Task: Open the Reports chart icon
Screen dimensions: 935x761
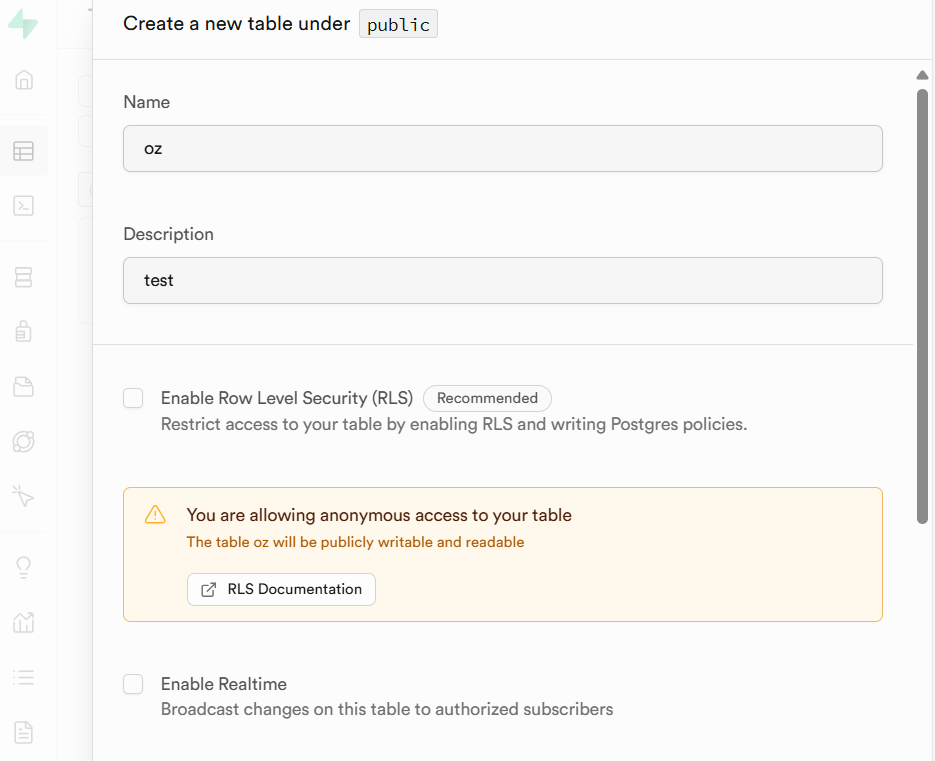Action: pos(24,622)
